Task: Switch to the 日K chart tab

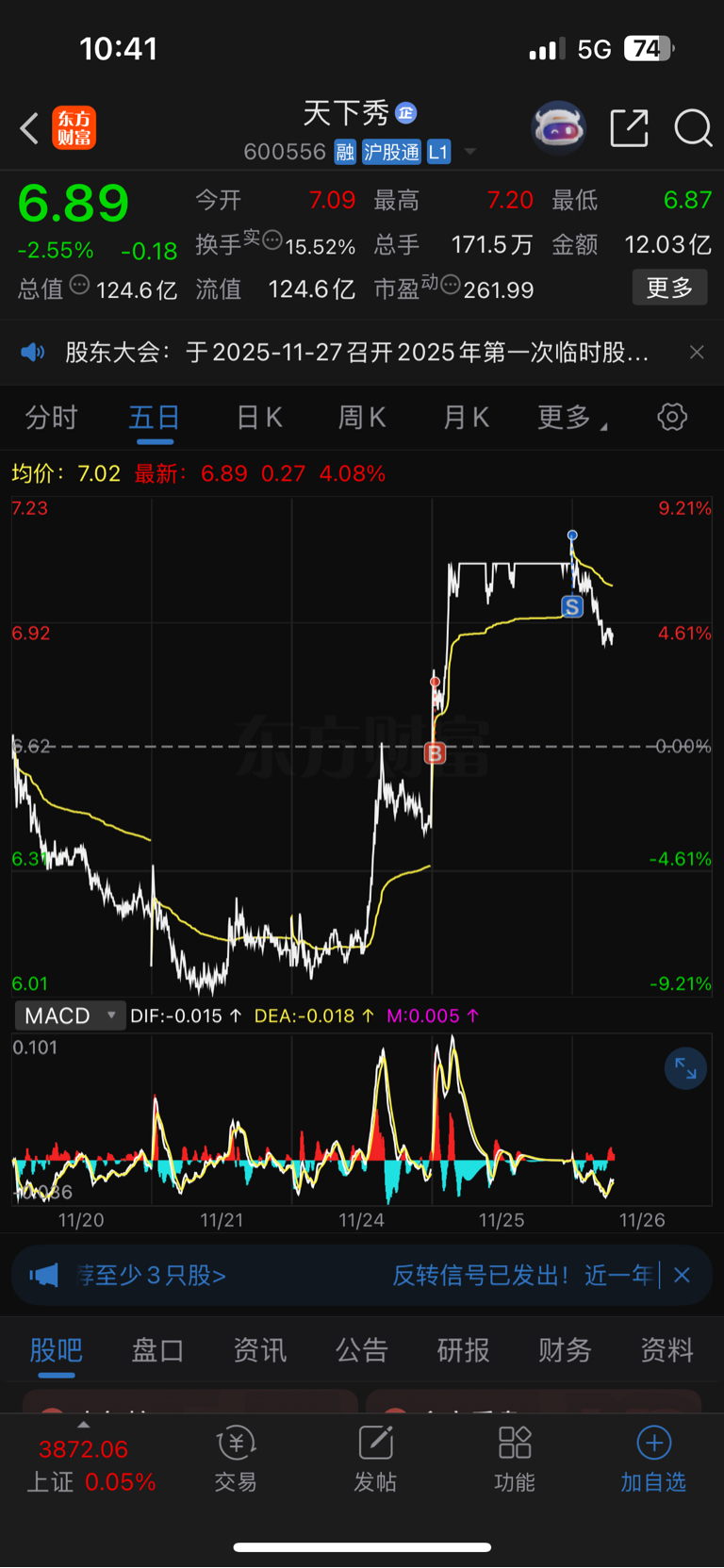Action: (x=259, y=417)
